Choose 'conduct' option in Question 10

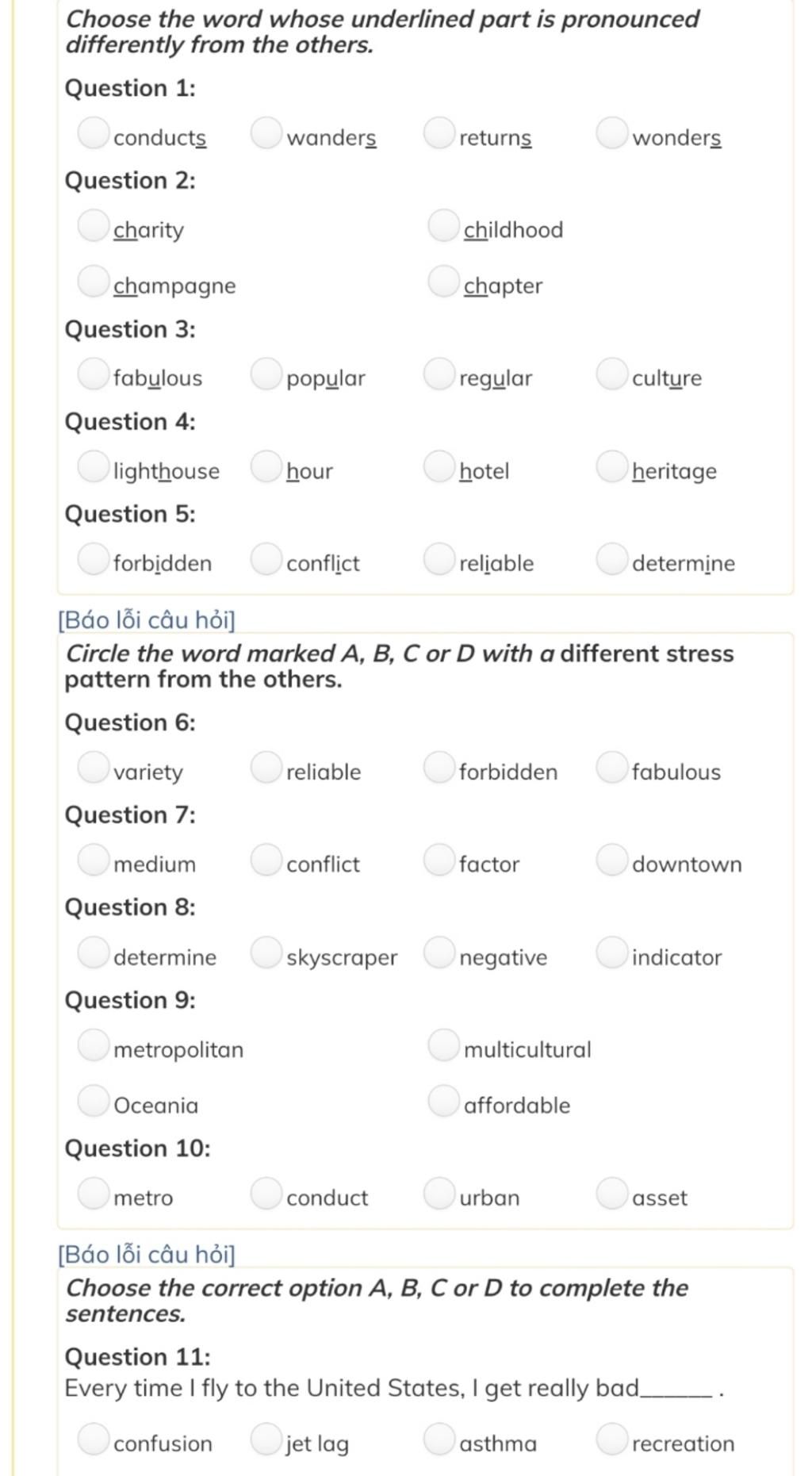[x=266, y=1194]
